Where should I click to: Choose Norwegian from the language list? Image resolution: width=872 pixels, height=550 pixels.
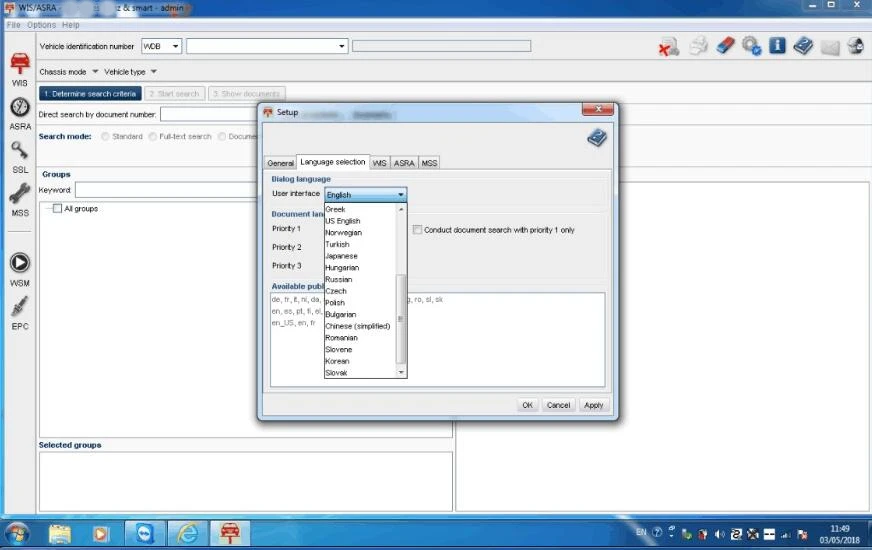click(x=360, y=232)
